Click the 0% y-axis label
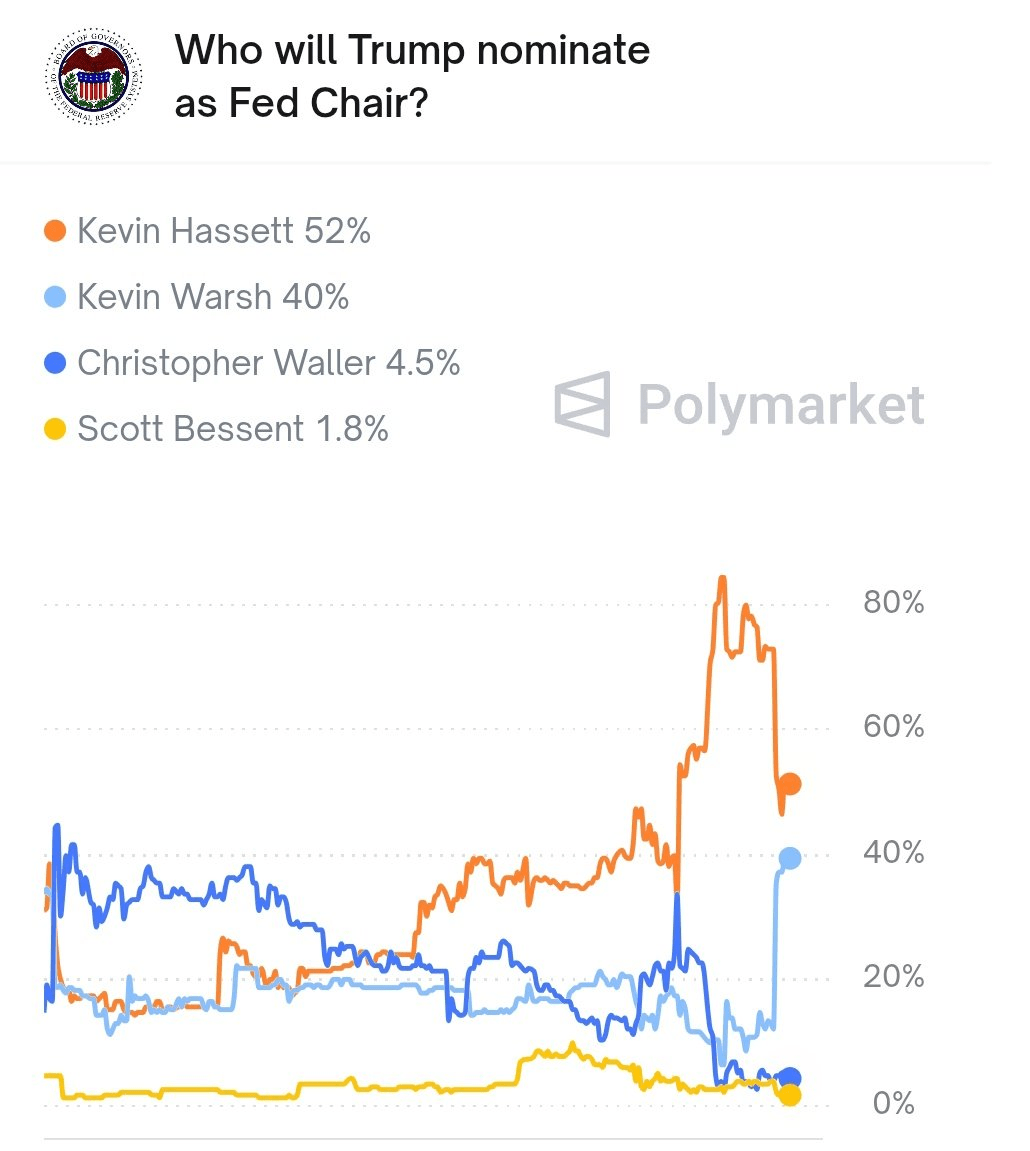 click(893, 1104)
